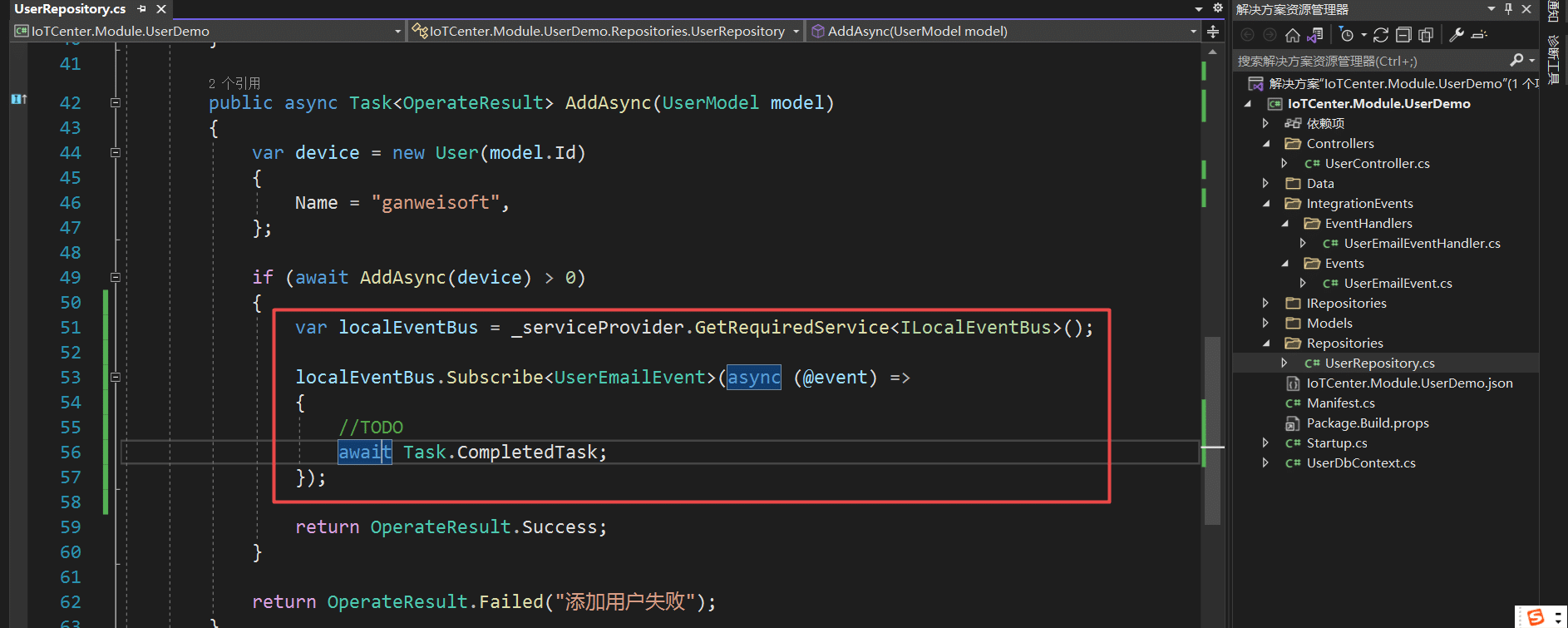Viewport: 1568px width, 628px height.
Task: Click the Forward arrow in Solution Explorer toolbar
Action: coord(1270,35)
